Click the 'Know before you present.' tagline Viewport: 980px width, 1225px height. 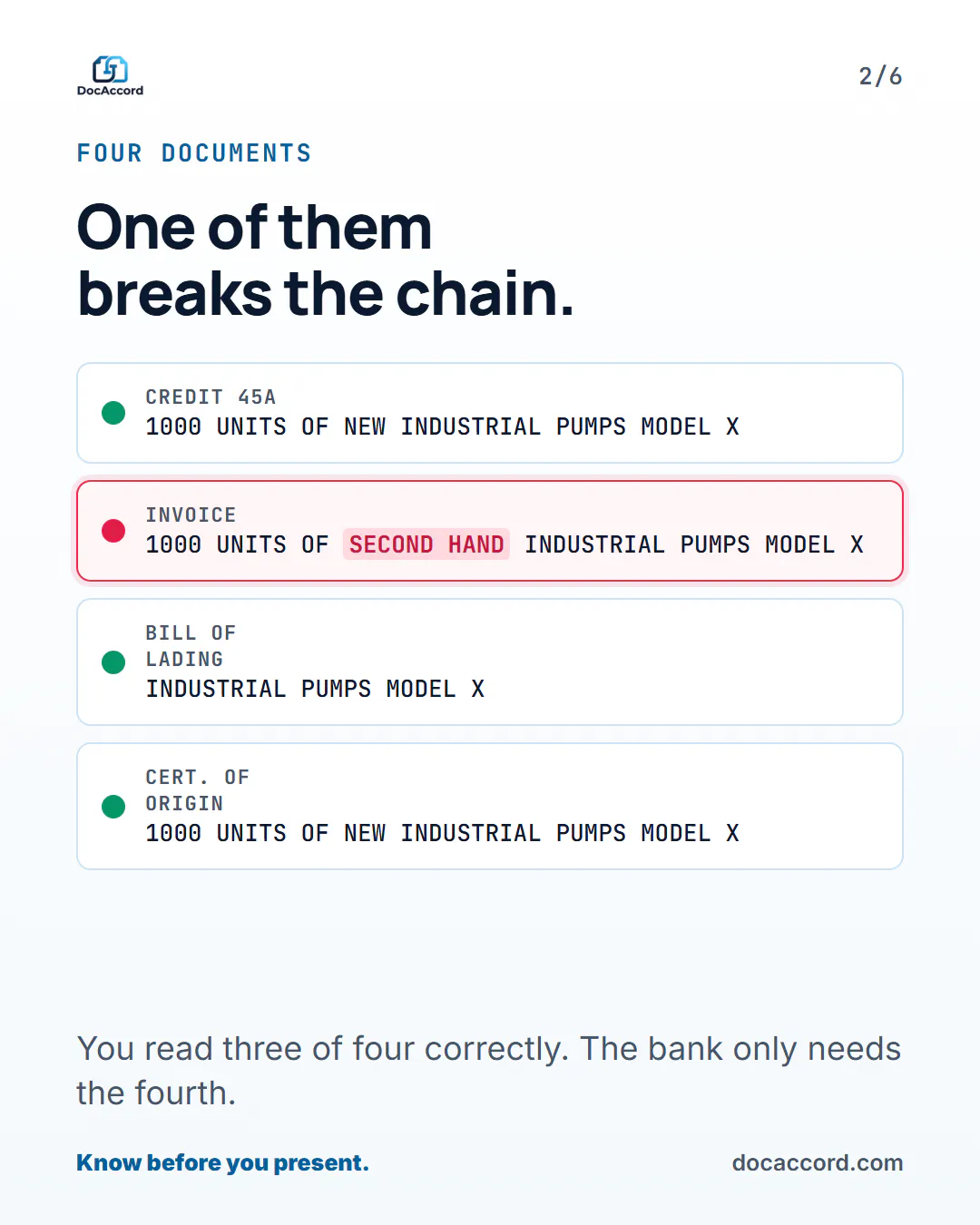tap(222, 1162)
